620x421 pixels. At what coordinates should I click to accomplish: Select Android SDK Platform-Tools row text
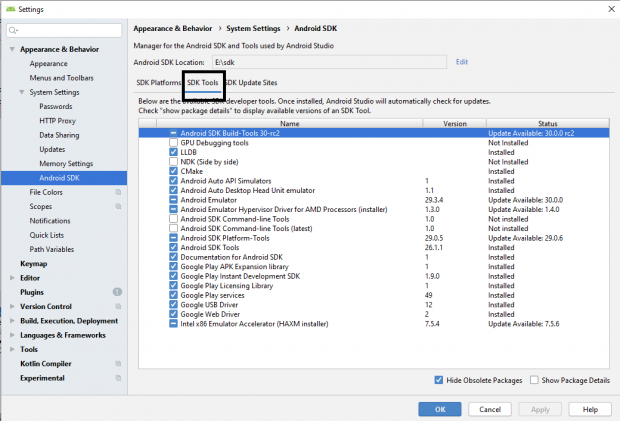coord(225,238)
